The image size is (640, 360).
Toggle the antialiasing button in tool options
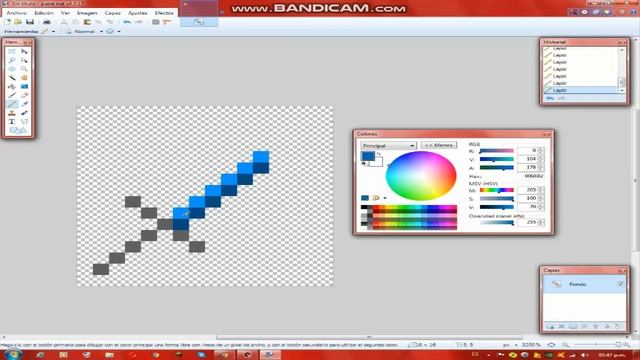pos(110,31)
